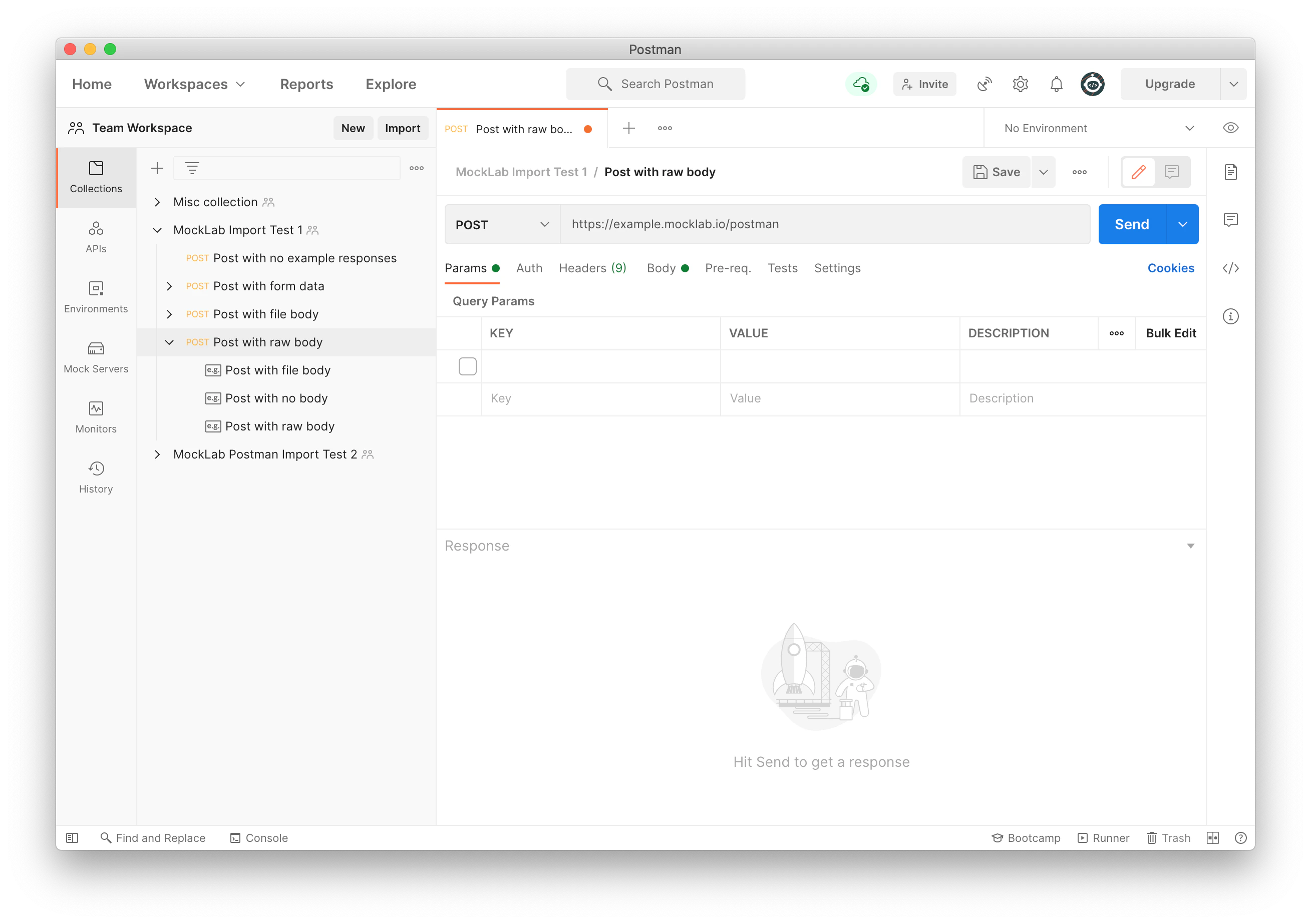Open the Upgrade dropdown arrow

[x=1233, y=85]
